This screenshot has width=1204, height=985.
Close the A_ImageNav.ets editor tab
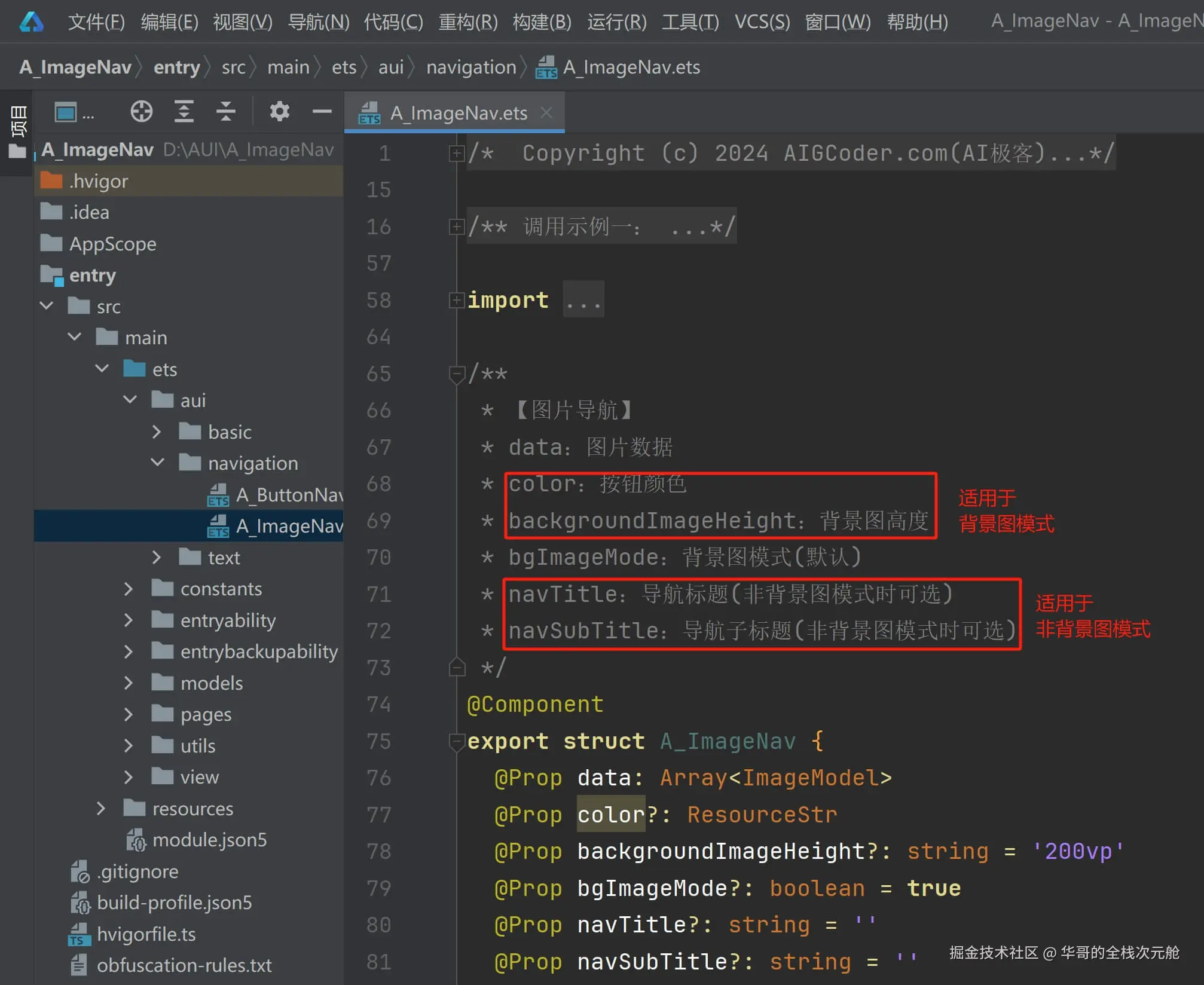pyautogui.click(x=546, y=112)
